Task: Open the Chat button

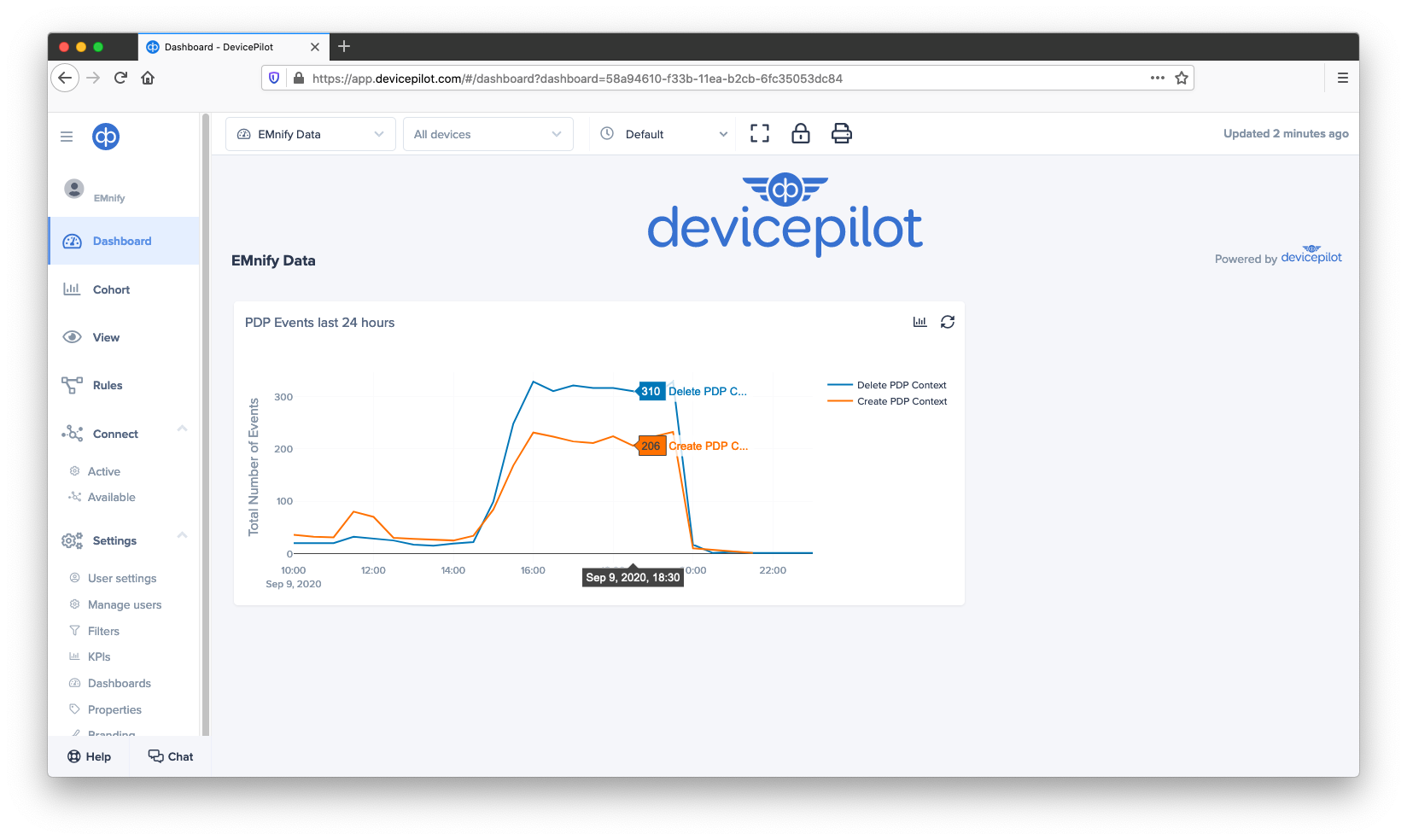Action: 171,756
